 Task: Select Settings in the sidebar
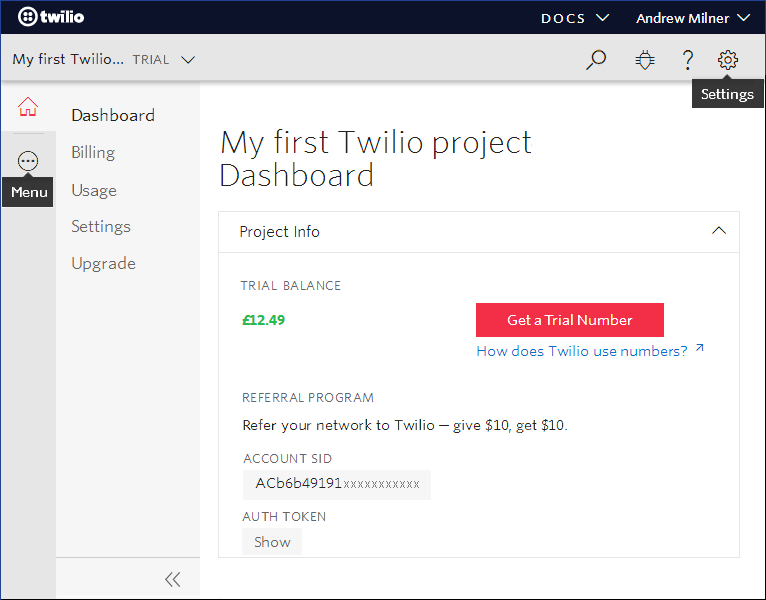pos(101,226)
